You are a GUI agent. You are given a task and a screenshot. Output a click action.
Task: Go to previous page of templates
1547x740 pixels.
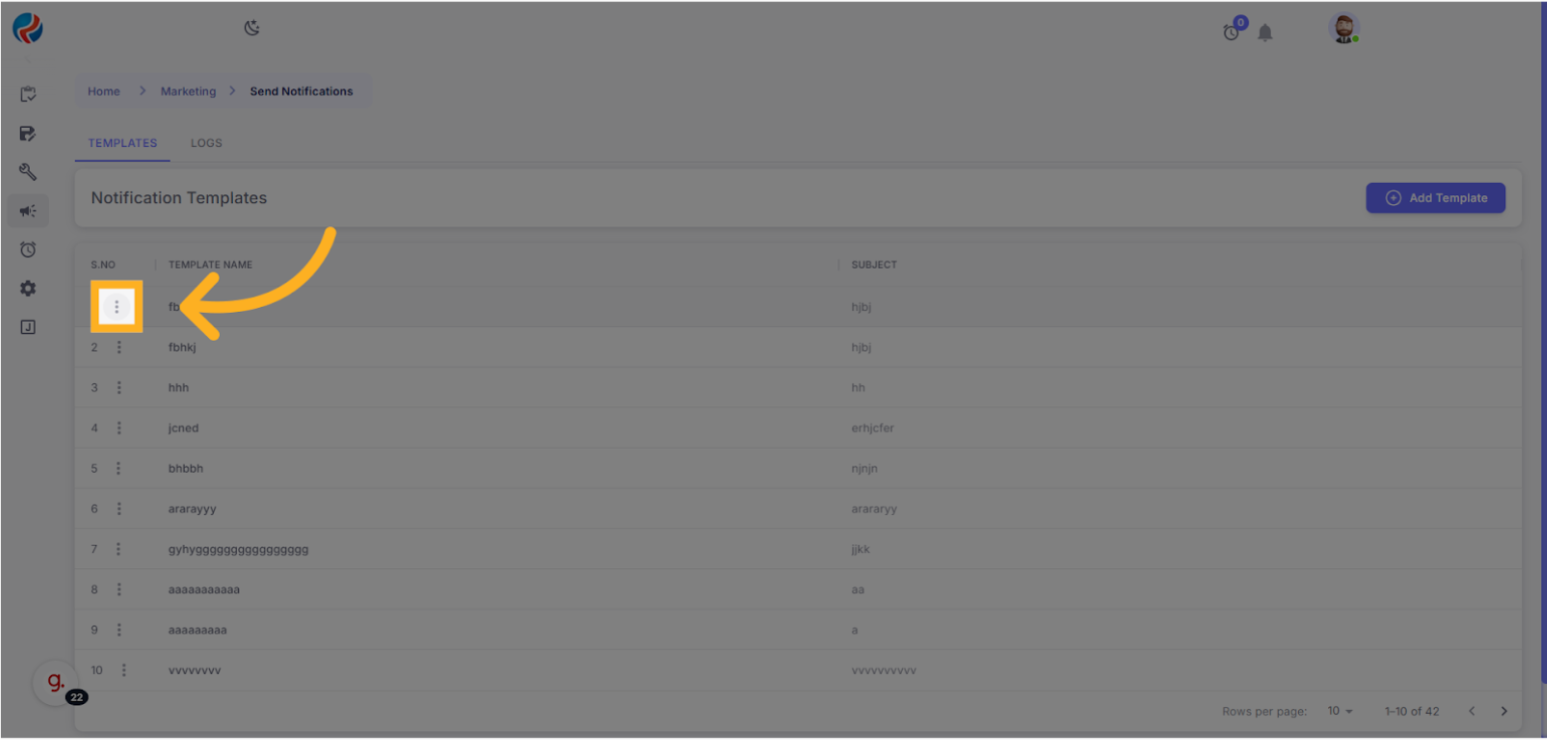pos(1471,711)
